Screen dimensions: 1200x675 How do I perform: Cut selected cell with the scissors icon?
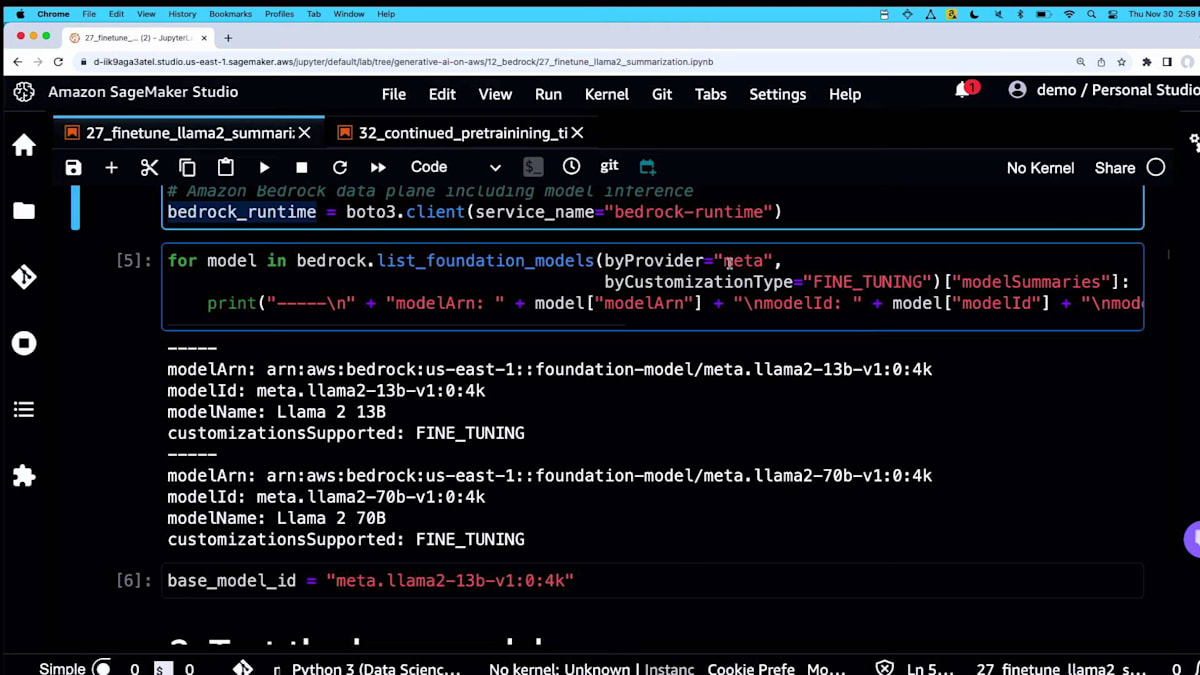tap(149, 168)
